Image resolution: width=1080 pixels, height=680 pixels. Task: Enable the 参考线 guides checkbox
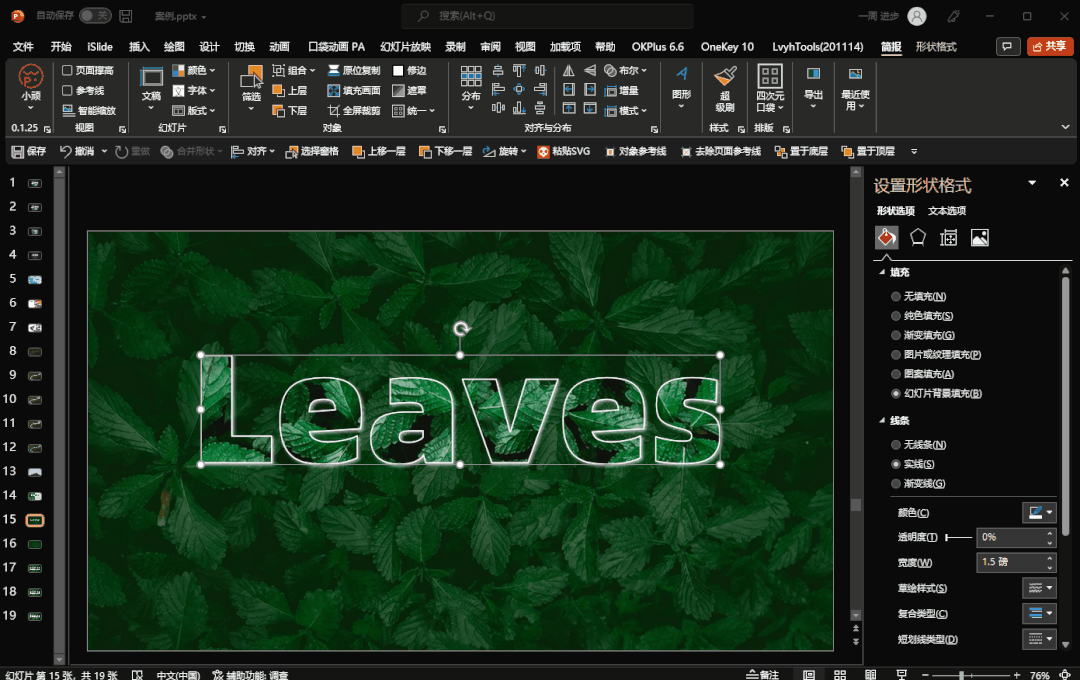[68, 90]
